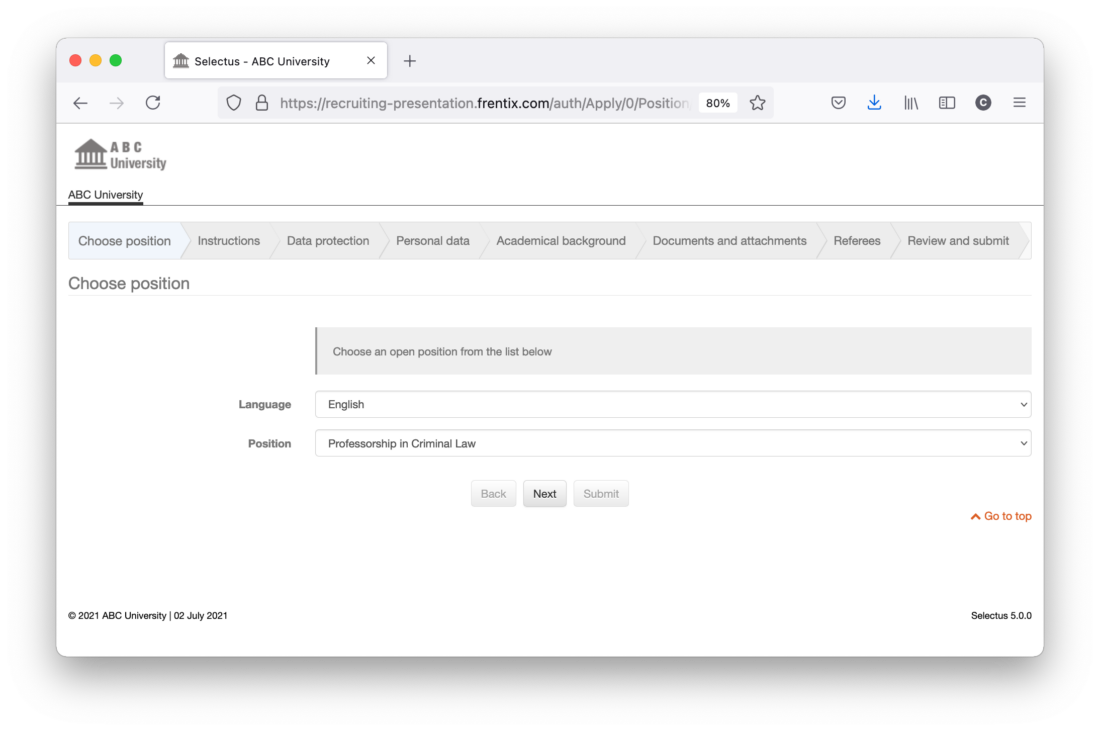
Task: Click the Go to top link
Action: (1001, 517)
